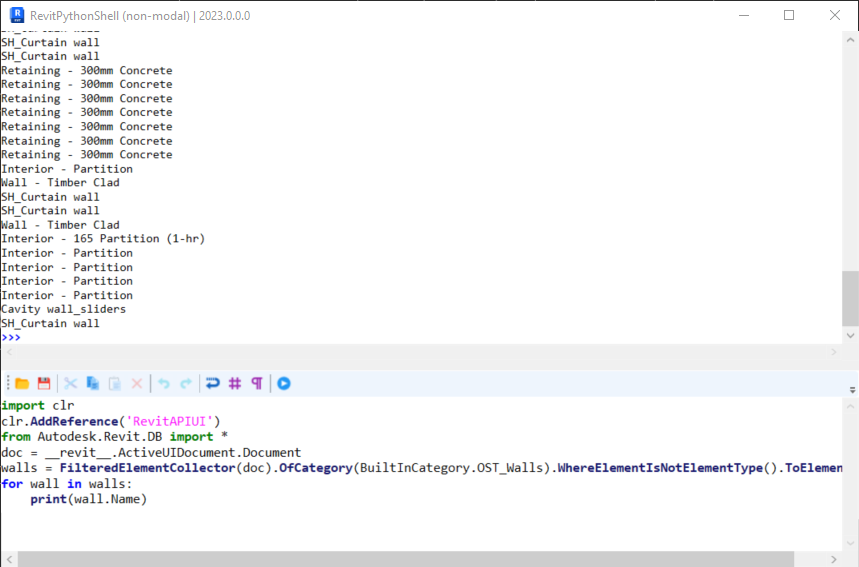Toggle word wrap in the editor
The image size is (859, 567).
point(212,383)
